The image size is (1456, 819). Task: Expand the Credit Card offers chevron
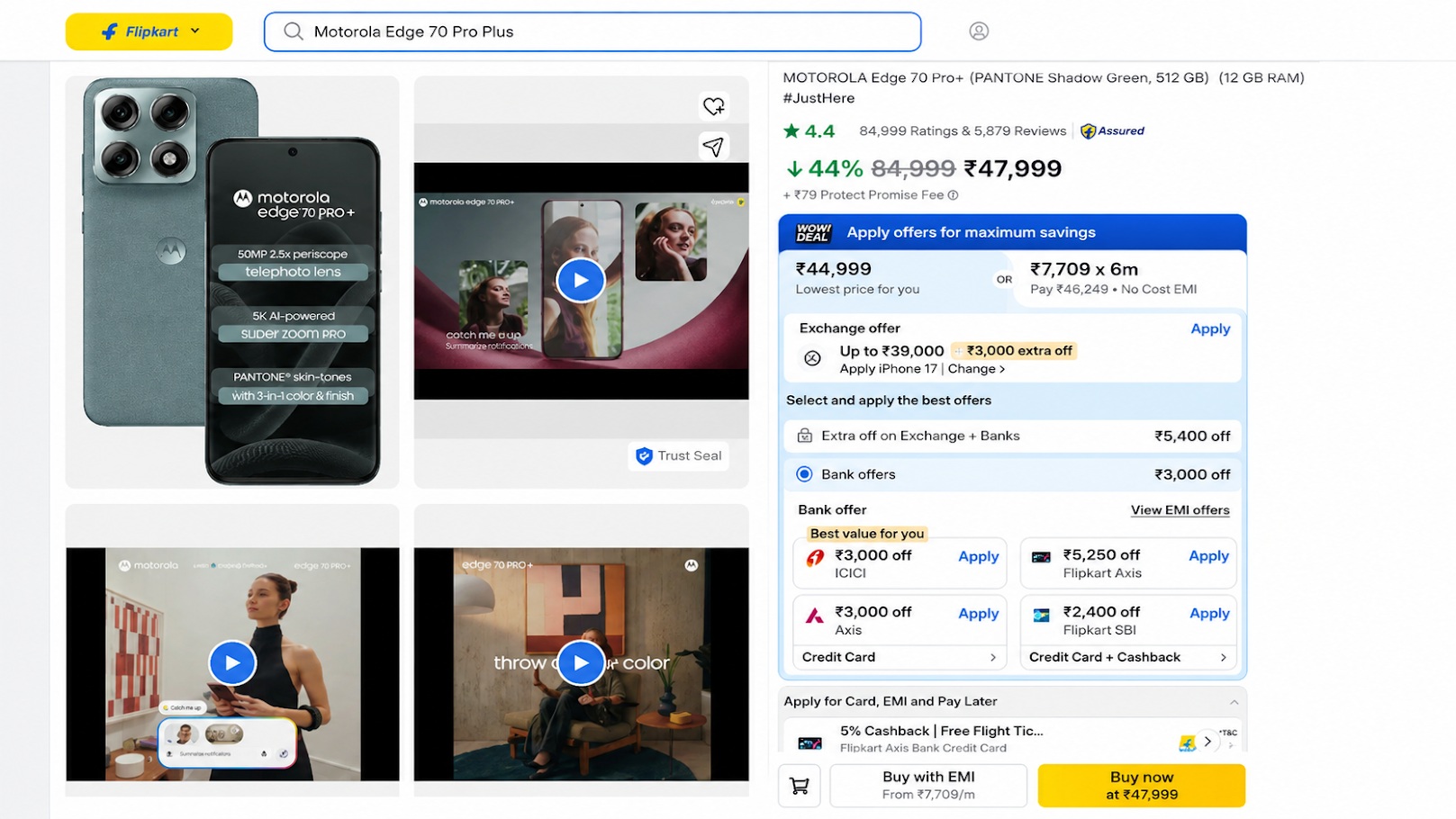[x=993, y=658]
